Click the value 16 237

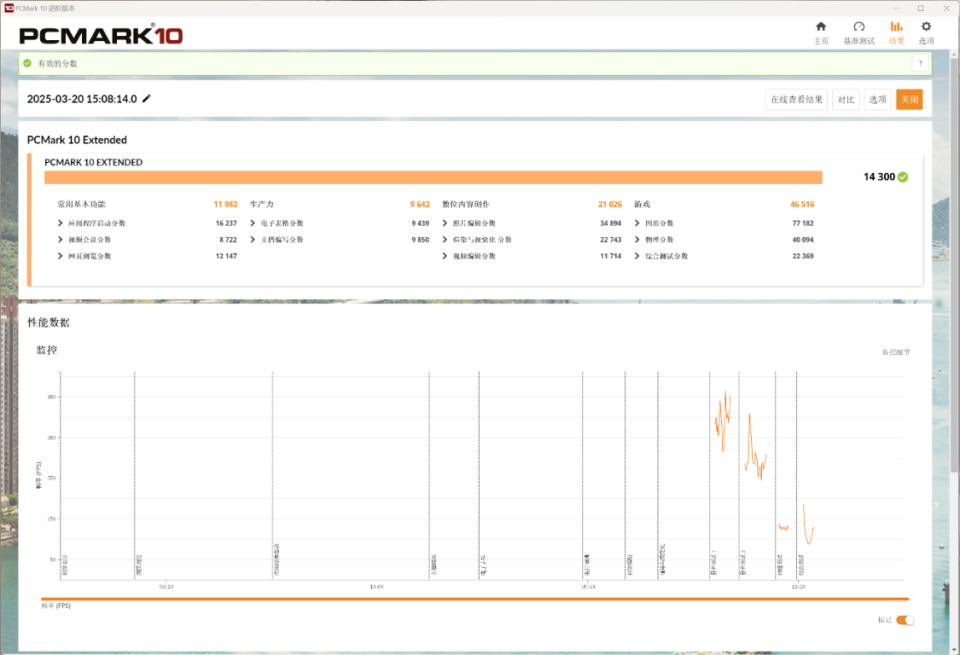pyautogui.click(x=226, y=223)
